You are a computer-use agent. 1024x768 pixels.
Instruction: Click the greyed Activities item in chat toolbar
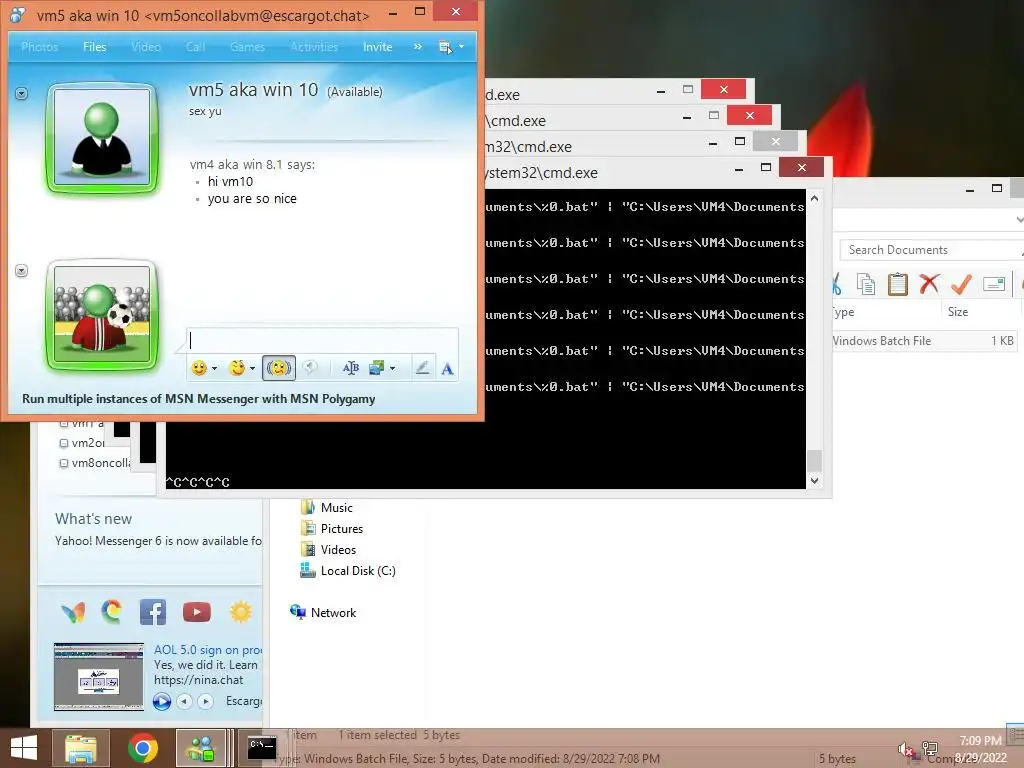click(314, 47)
